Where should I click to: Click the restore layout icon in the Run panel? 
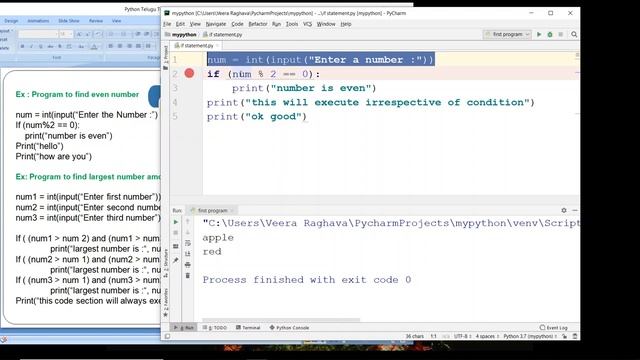coord(176,247)
